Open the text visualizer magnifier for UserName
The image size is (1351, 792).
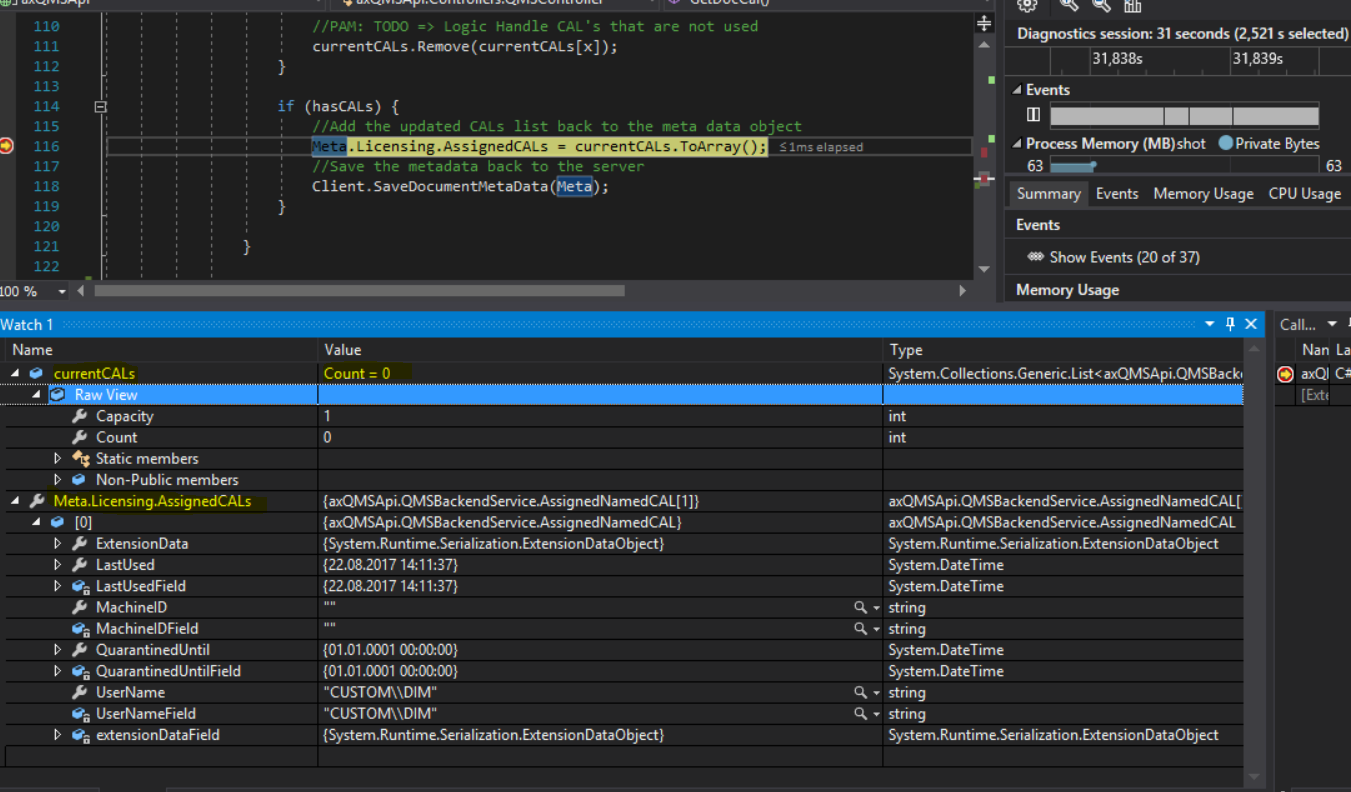tap(860, 692)
